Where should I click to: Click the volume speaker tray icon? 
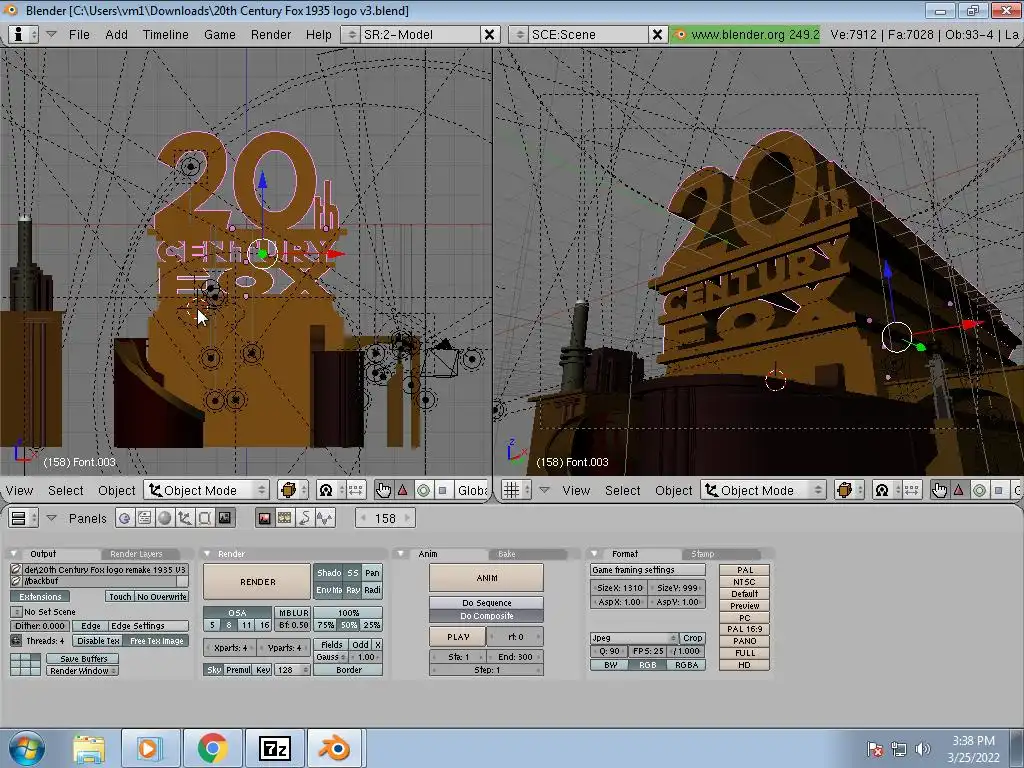[922, 749]
